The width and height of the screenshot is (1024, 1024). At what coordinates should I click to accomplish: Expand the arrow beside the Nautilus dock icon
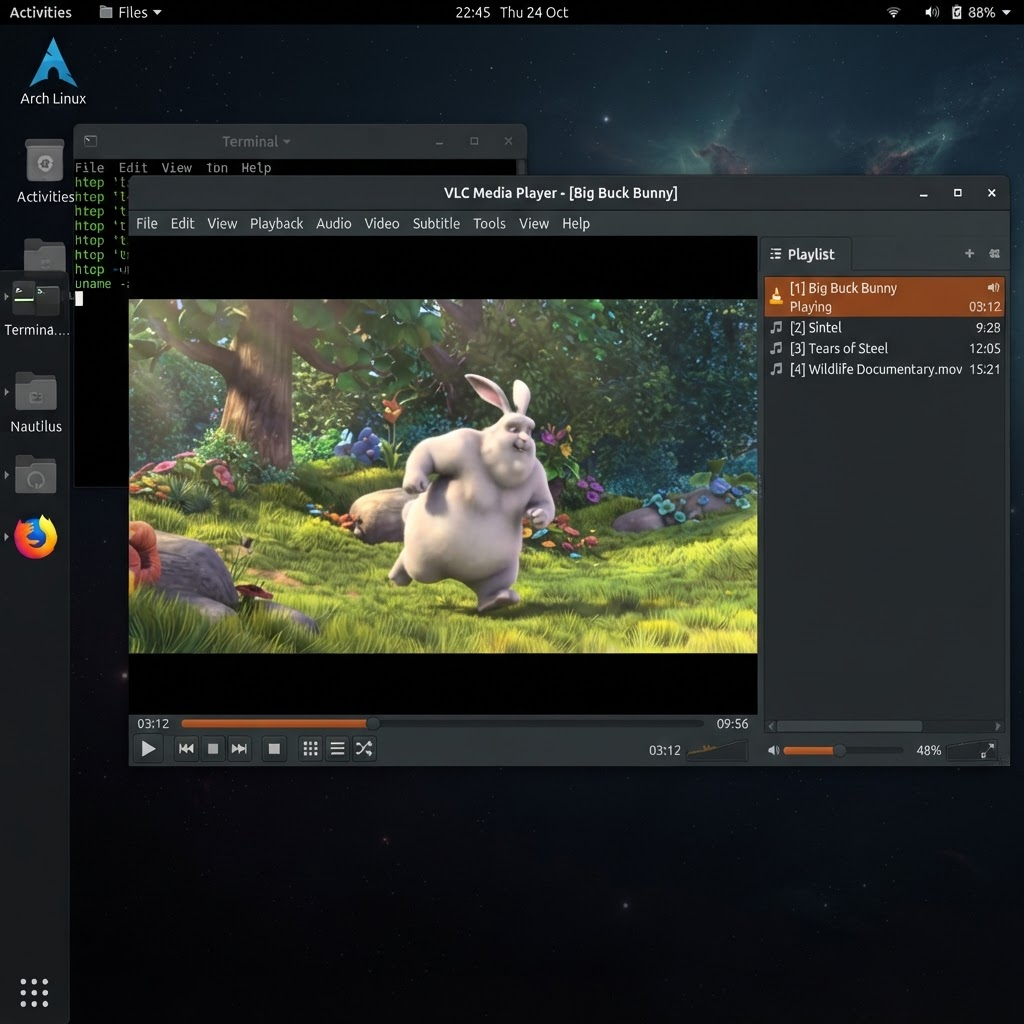pyautogui.click(x=7, y=392)
